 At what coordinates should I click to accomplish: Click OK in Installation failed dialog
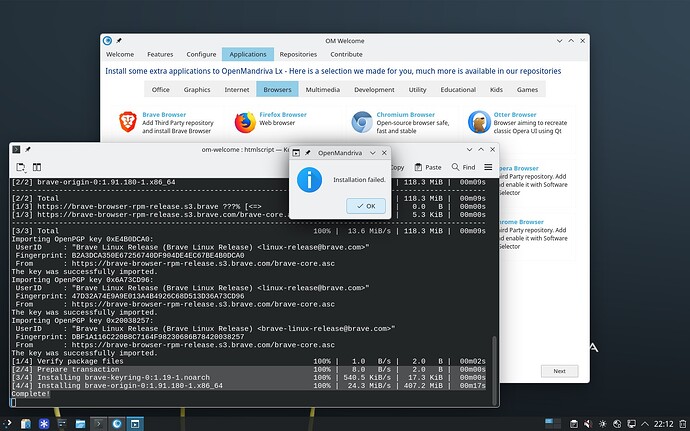[x=366, y=206]
